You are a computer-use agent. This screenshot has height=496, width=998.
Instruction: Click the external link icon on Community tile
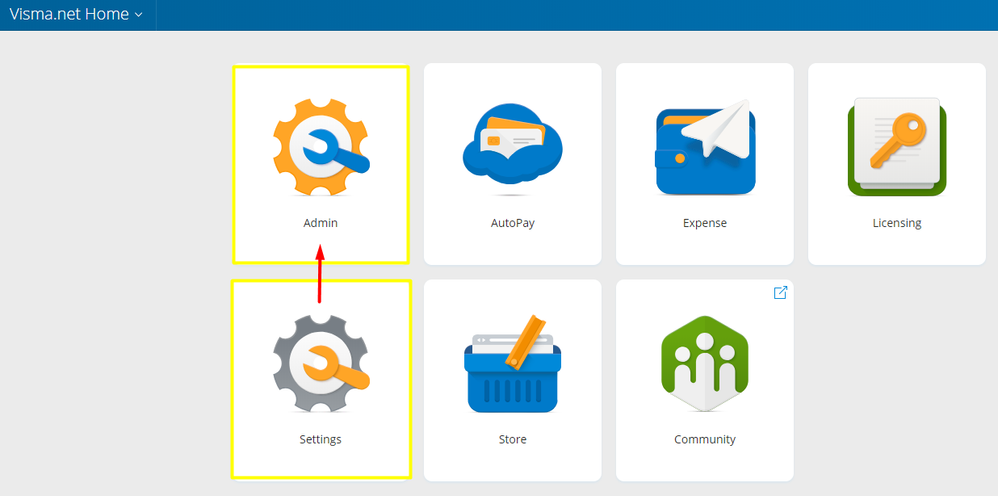click(x=780, y=293)
